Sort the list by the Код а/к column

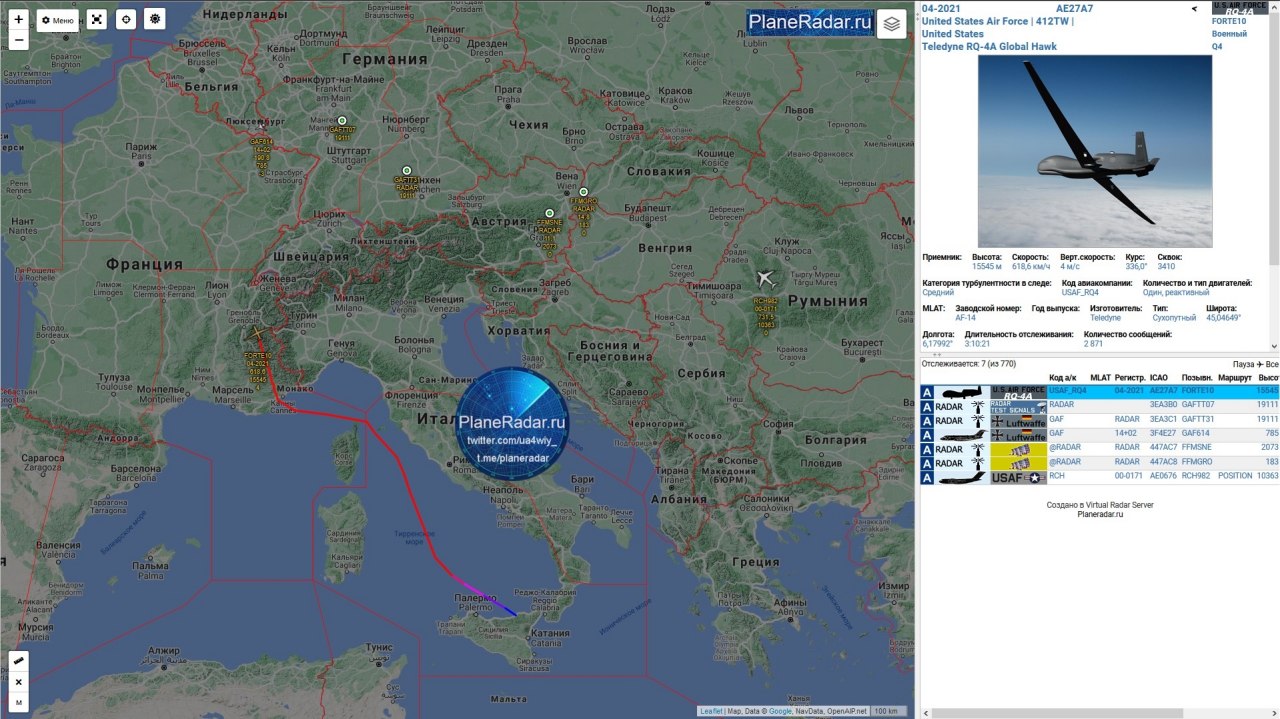[1062, 378]
